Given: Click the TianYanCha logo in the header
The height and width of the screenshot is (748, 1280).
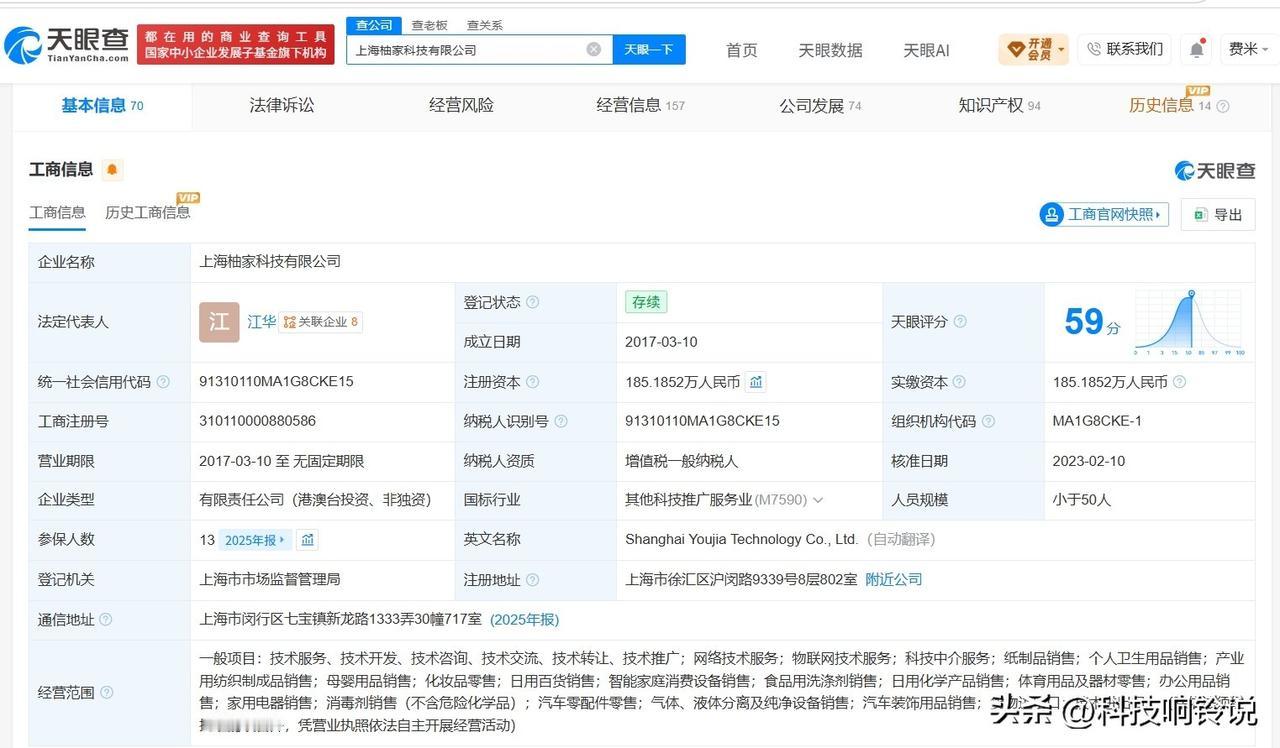Looking at the screenshot, I should pyautogui.click(x=67, y=44).
